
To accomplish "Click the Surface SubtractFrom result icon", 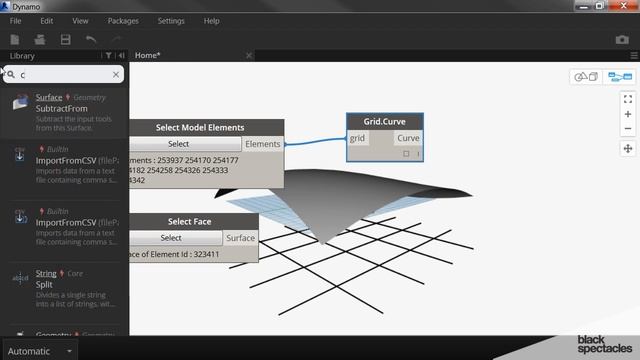I will (20, 102).
